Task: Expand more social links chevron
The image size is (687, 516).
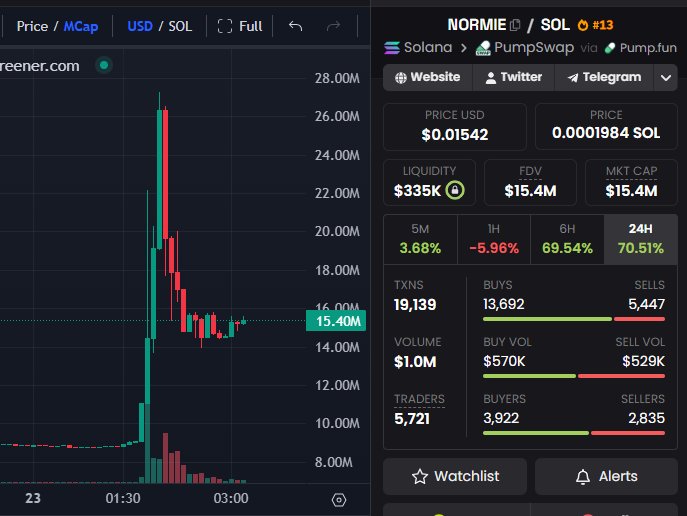Action: tap(666, 78)
